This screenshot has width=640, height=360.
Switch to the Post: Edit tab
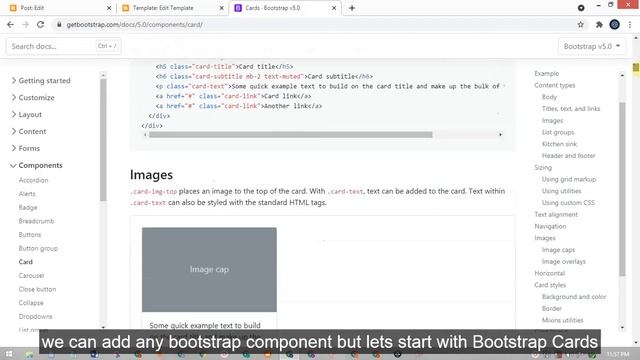tap(59, 8)
